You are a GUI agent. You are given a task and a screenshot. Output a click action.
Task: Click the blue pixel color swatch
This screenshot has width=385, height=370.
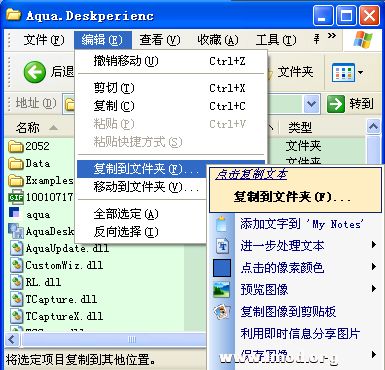pyautogui.click(x=222, y=268)
